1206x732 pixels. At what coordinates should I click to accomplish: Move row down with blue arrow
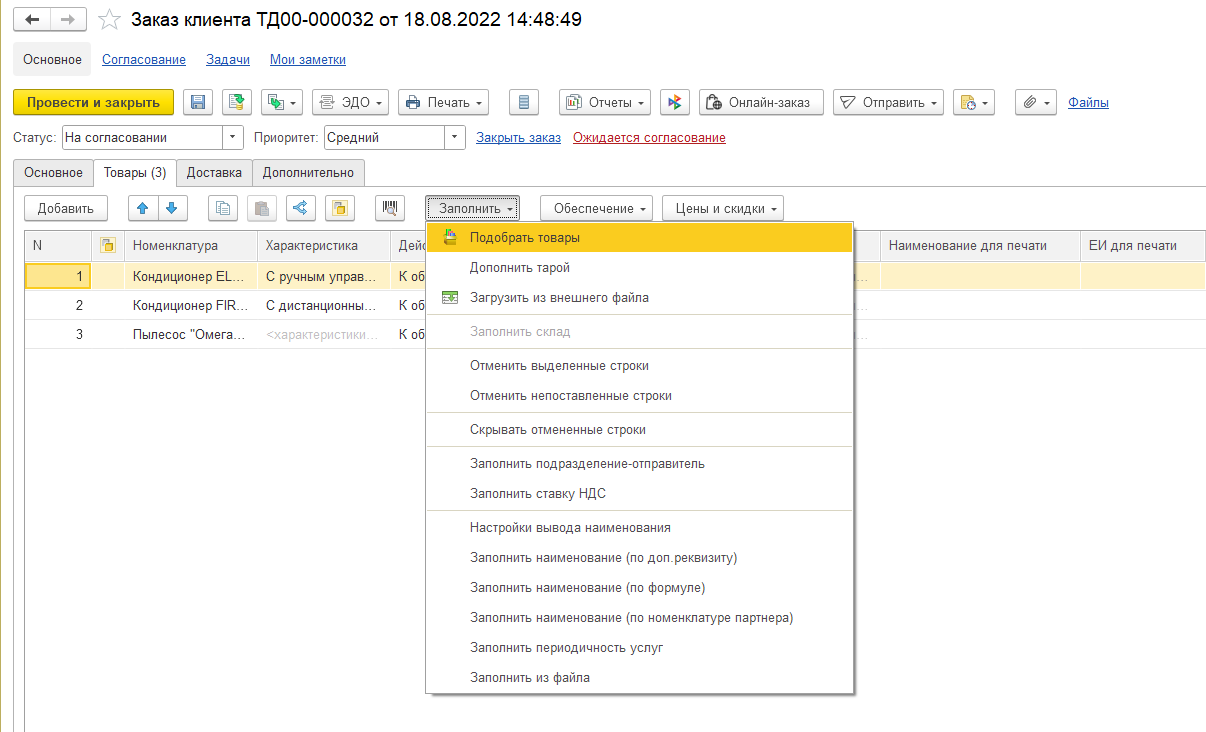[x=172, y=208]
